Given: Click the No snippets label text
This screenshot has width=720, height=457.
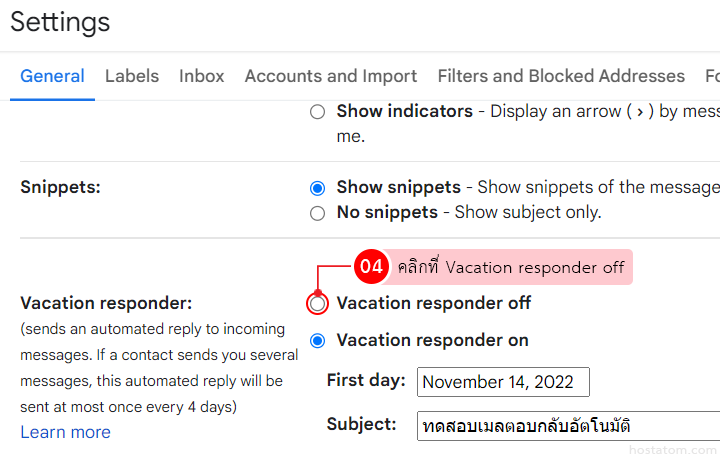Looking at the screenshot, I should [x=387, y=212].
